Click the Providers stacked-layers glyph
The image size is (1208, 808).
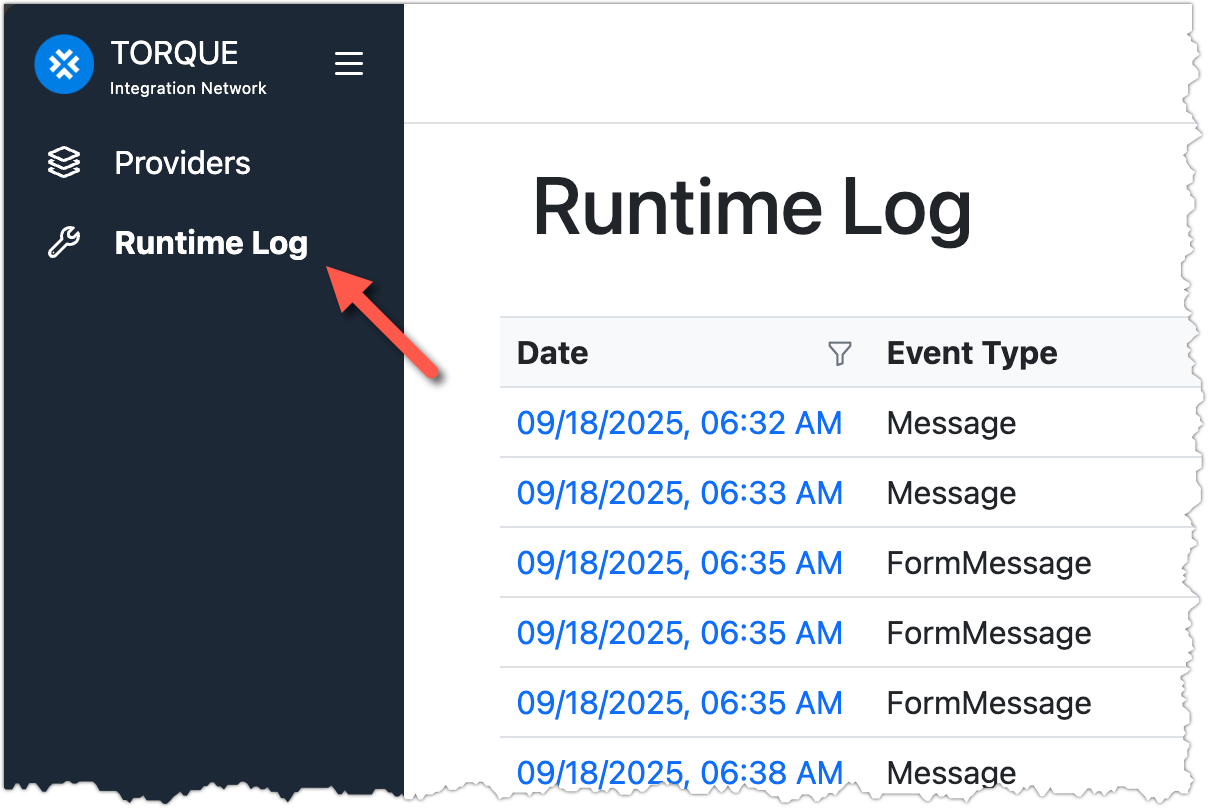tap(64, 162)
